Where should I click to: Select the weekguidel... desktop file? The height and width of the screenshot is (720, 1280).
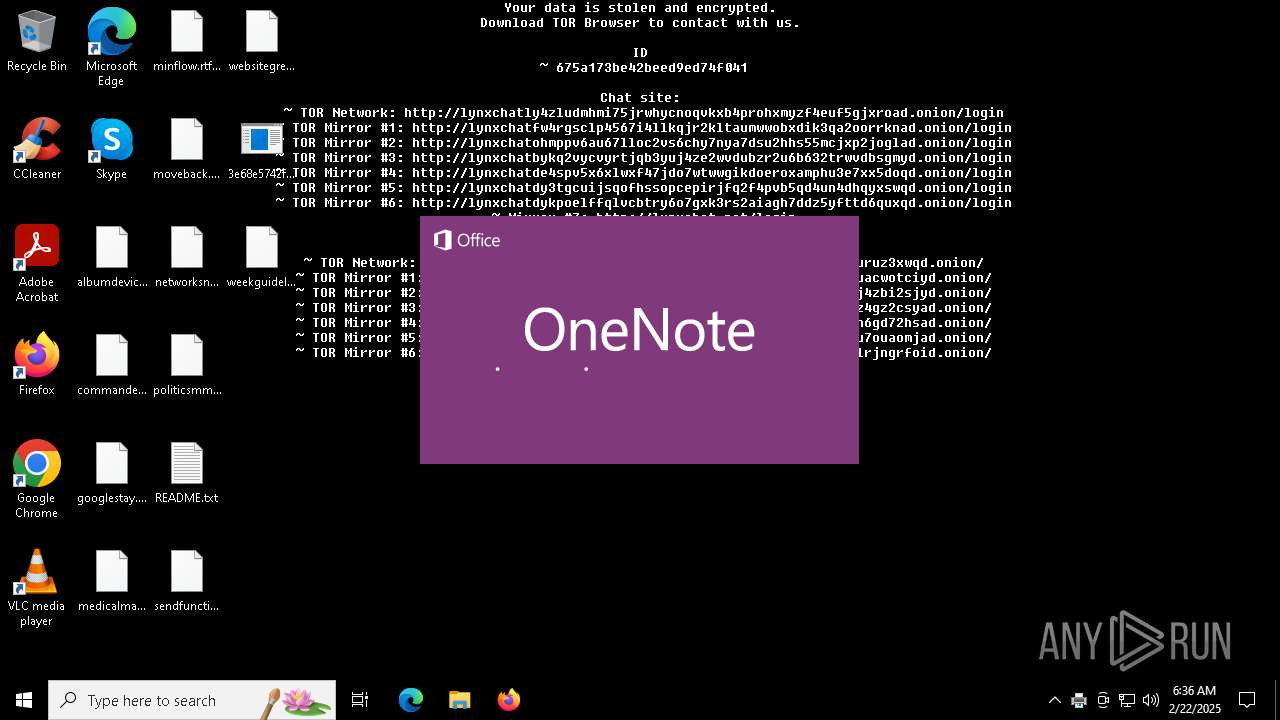(262, 257)
